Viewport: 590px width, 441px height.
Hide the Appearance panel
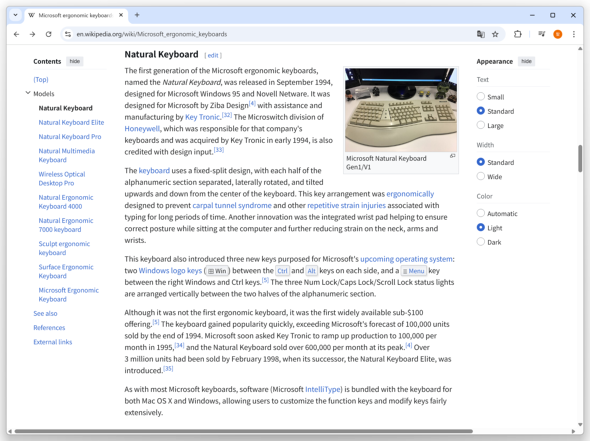(x=526, y=61)
